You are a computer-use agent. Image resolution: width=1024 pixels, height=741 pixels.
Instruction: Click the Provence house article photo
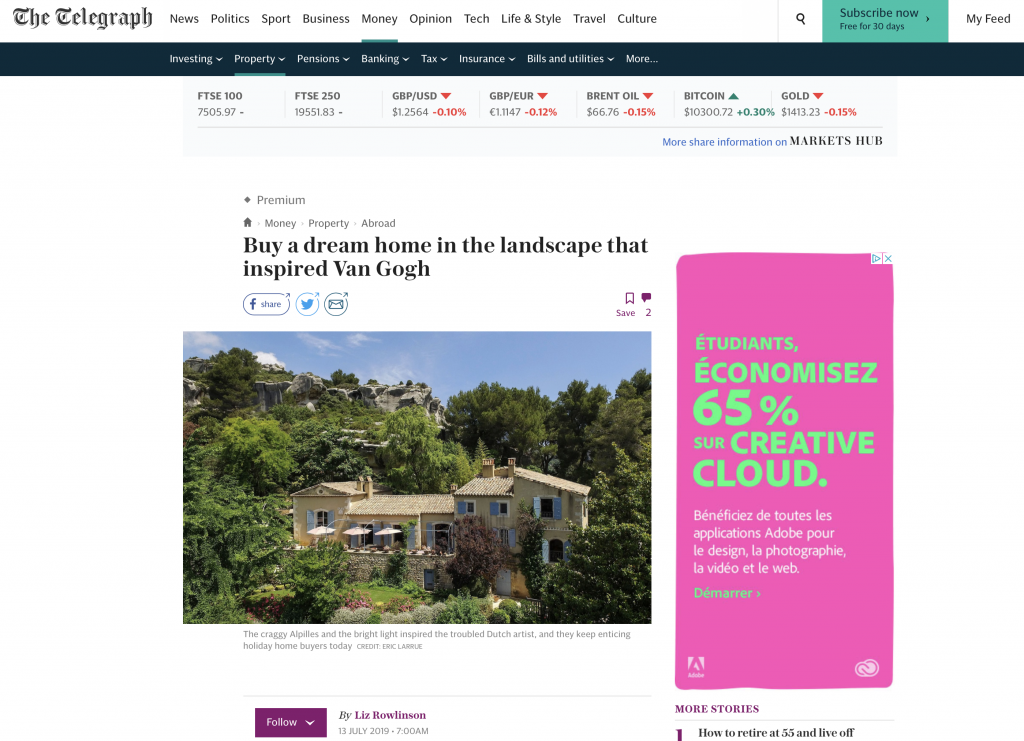(417, 477)
